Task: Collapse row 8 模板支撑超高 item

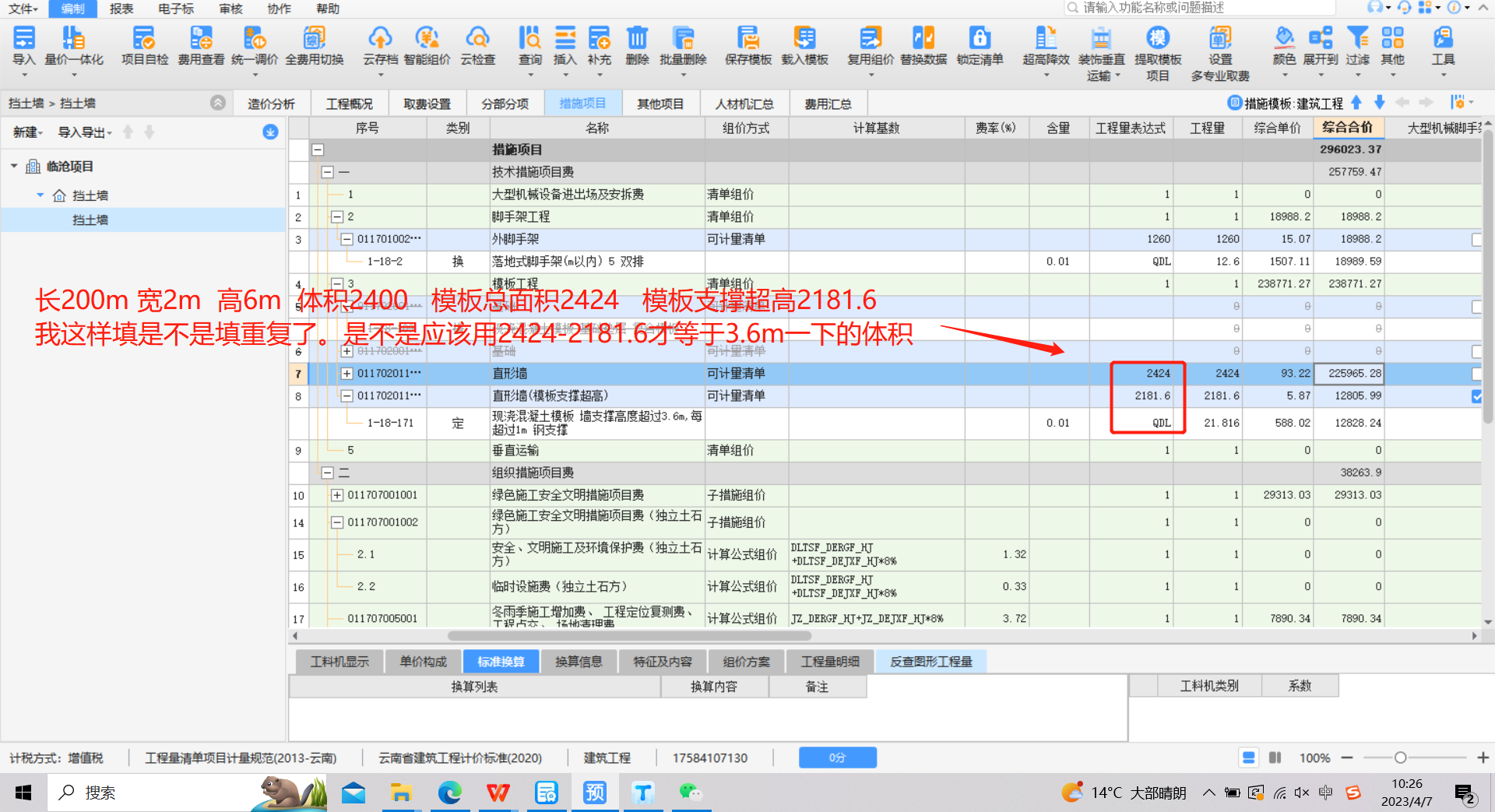Action: [x=347, y=396]
